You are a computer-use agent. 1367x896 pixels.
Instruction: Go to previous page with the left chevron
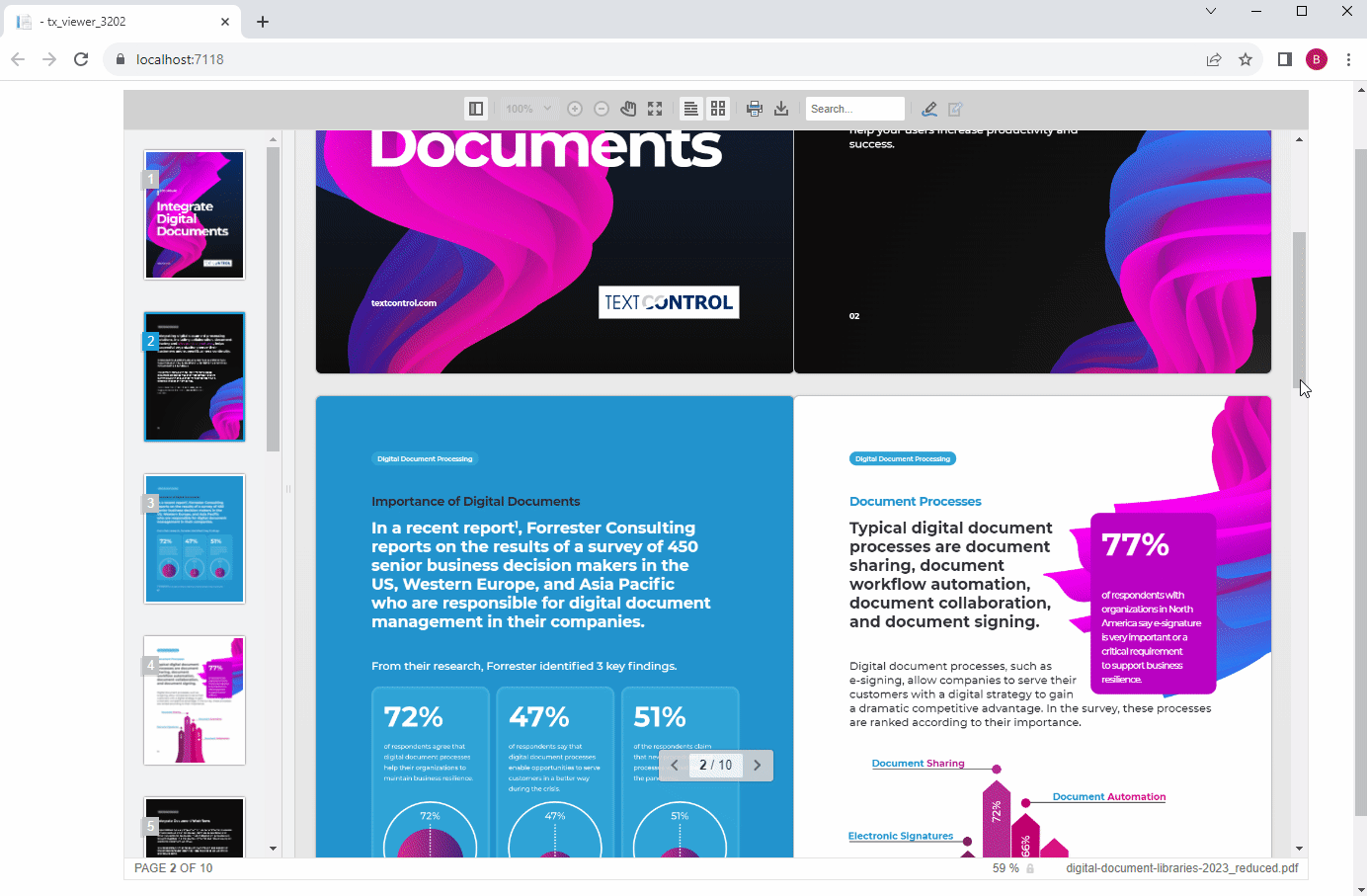click(x=675, y=765)
